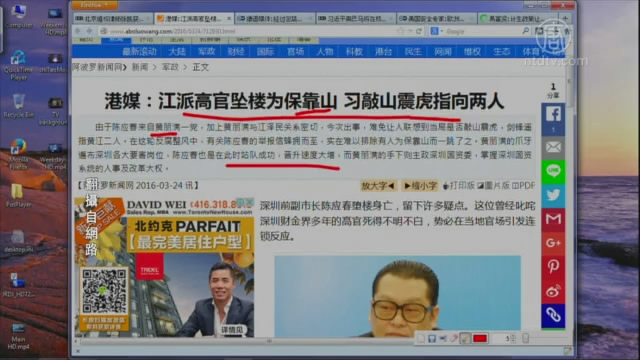Launch the Mozilla Firefox desktop shortcut
The image size is (640, 360).
click(x=18, y=154)
